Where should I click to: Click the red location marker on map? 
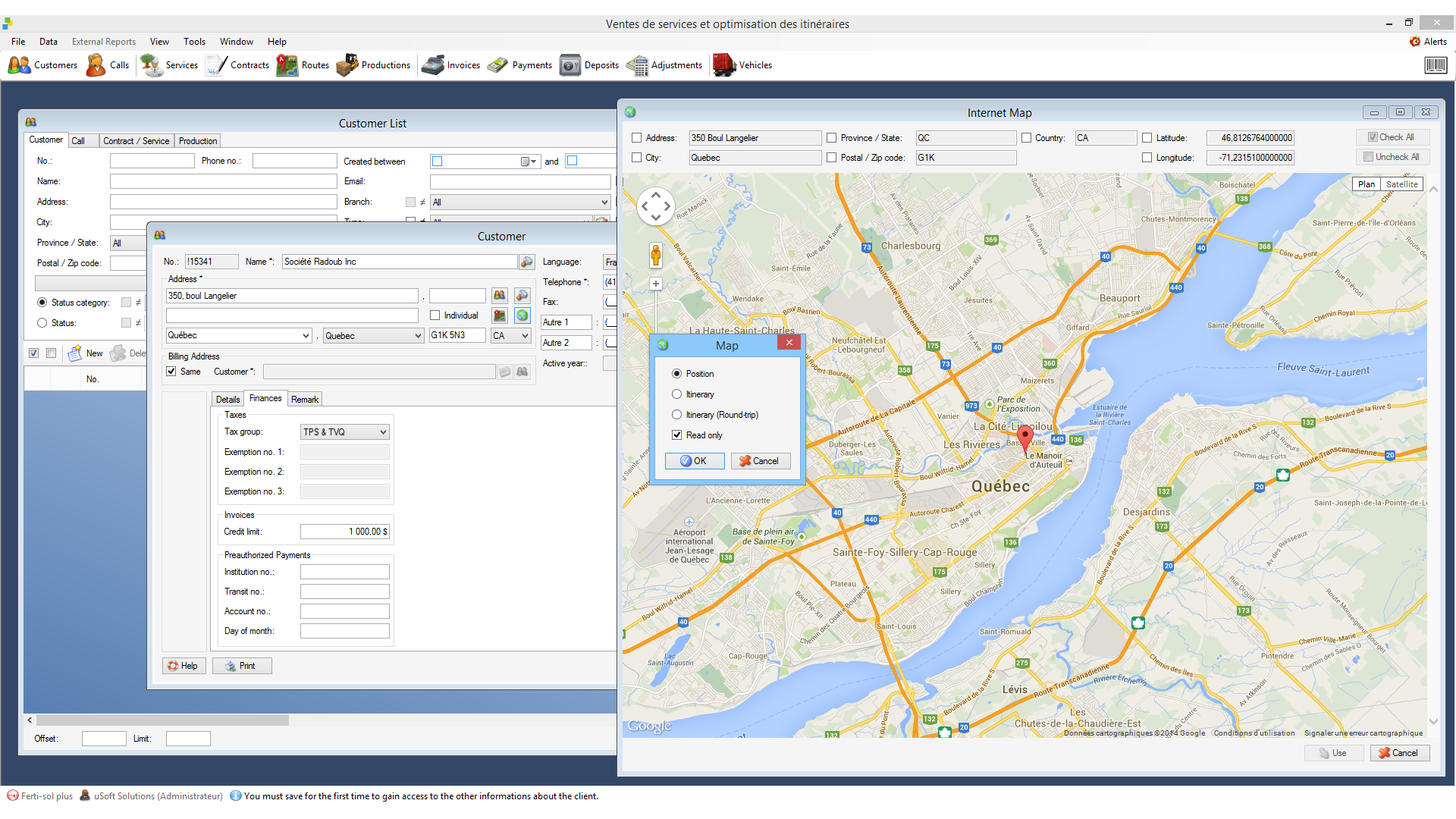click(x=1025, y=439)
